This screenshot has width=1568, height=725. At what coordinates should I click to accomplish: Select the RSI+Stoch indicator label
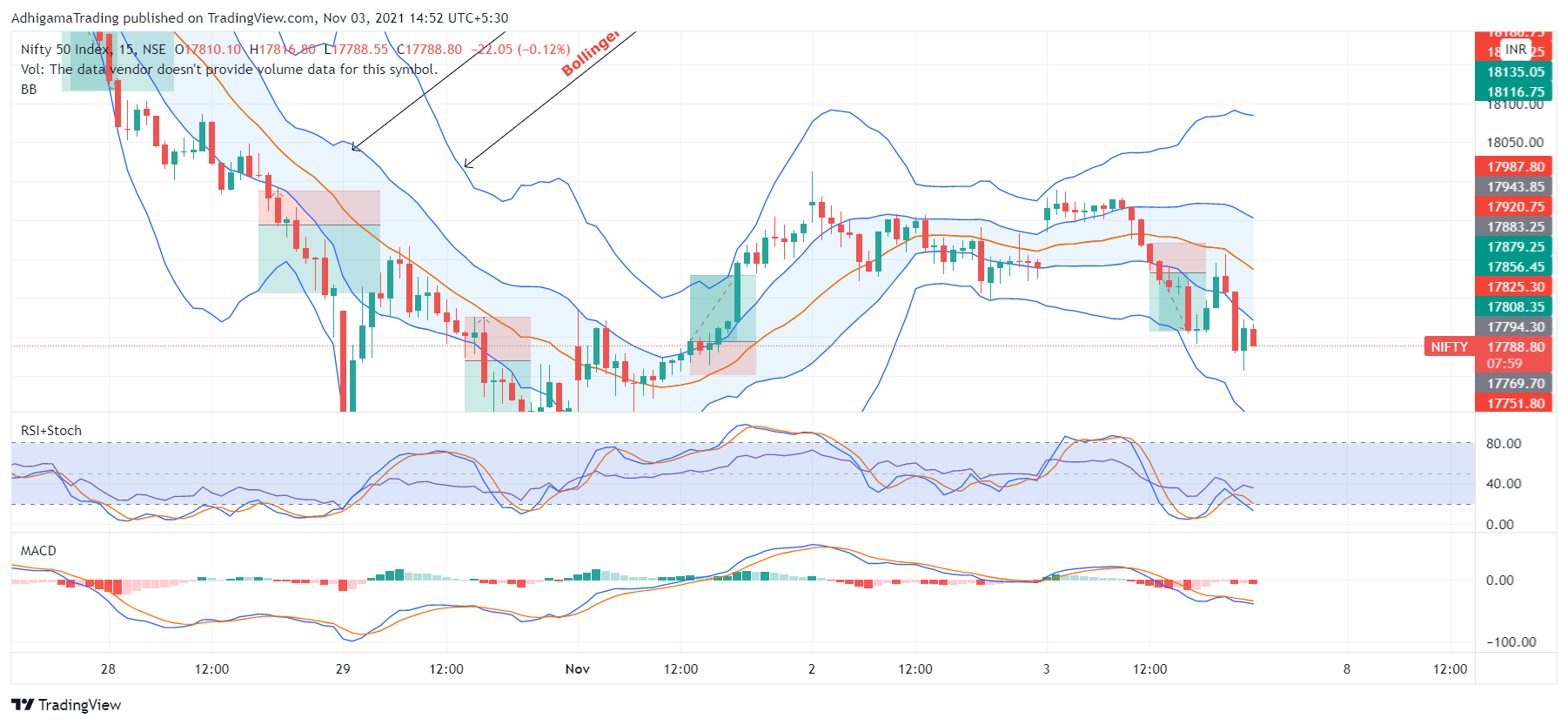pyautogui.click(x=51, y=431)
